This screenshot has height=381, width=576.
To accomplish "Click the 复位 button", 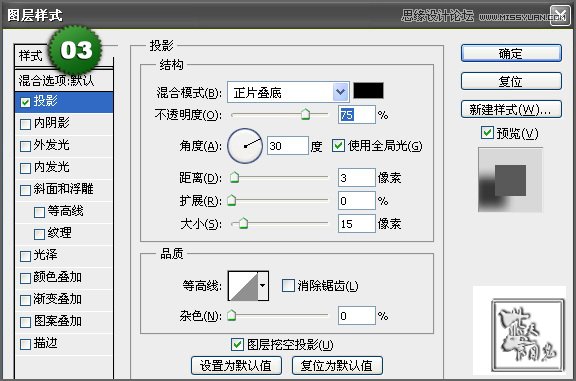I will tap(511, 81).
